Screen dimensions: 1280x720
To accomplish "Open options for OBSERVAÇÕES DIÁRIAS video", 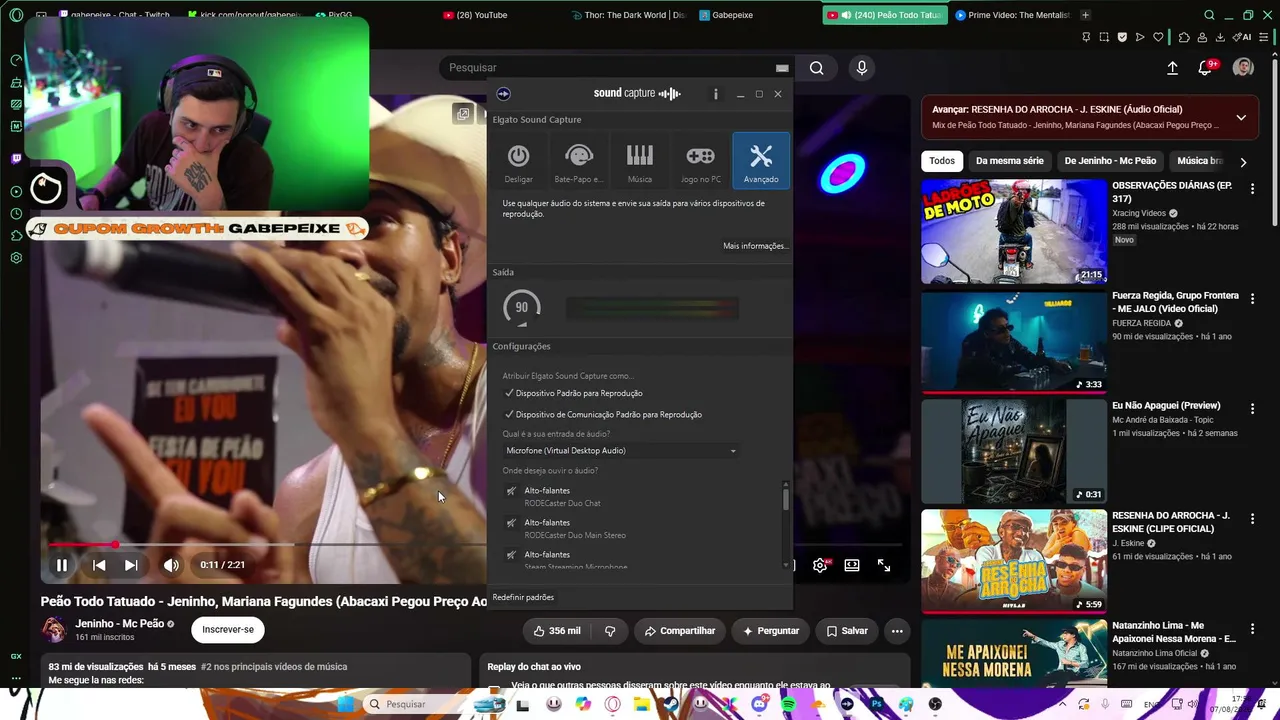I will tap(1252, 190).
